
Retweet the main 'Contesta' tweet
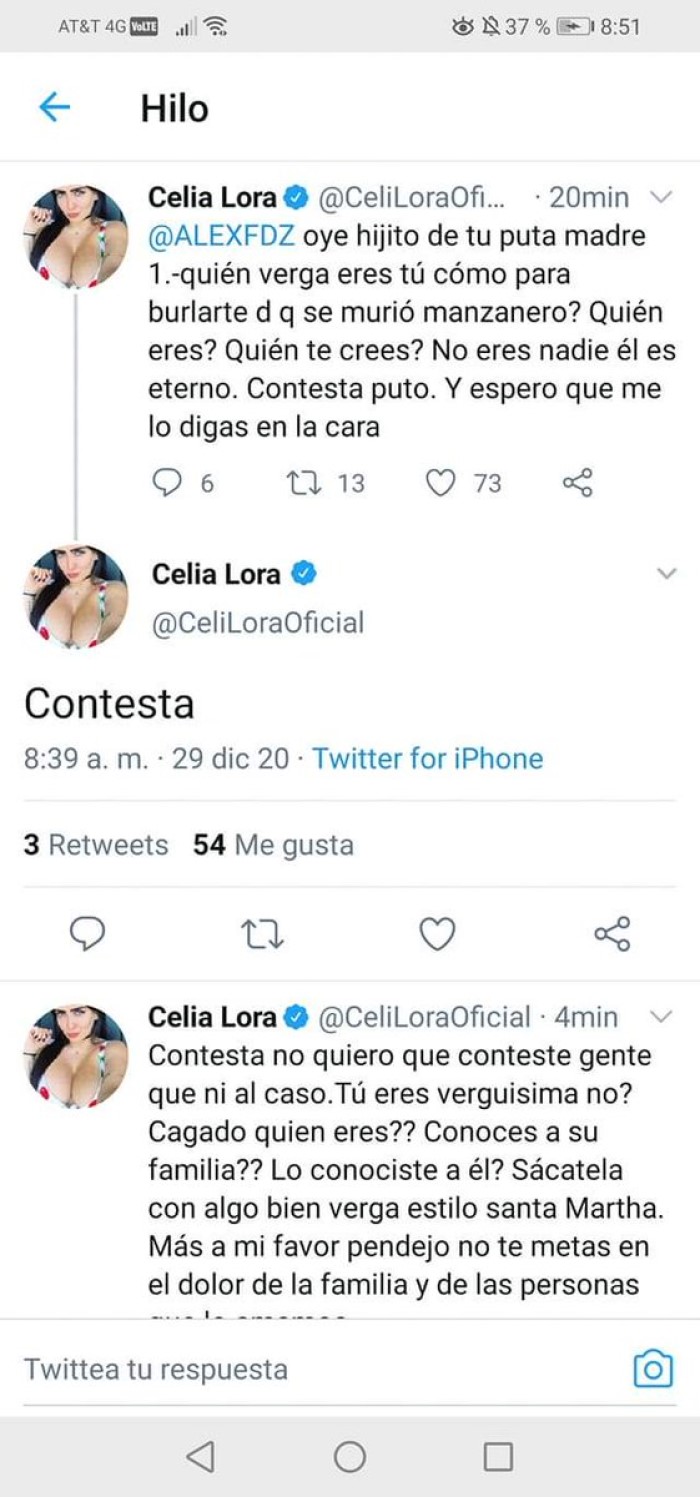pos(263,934)
